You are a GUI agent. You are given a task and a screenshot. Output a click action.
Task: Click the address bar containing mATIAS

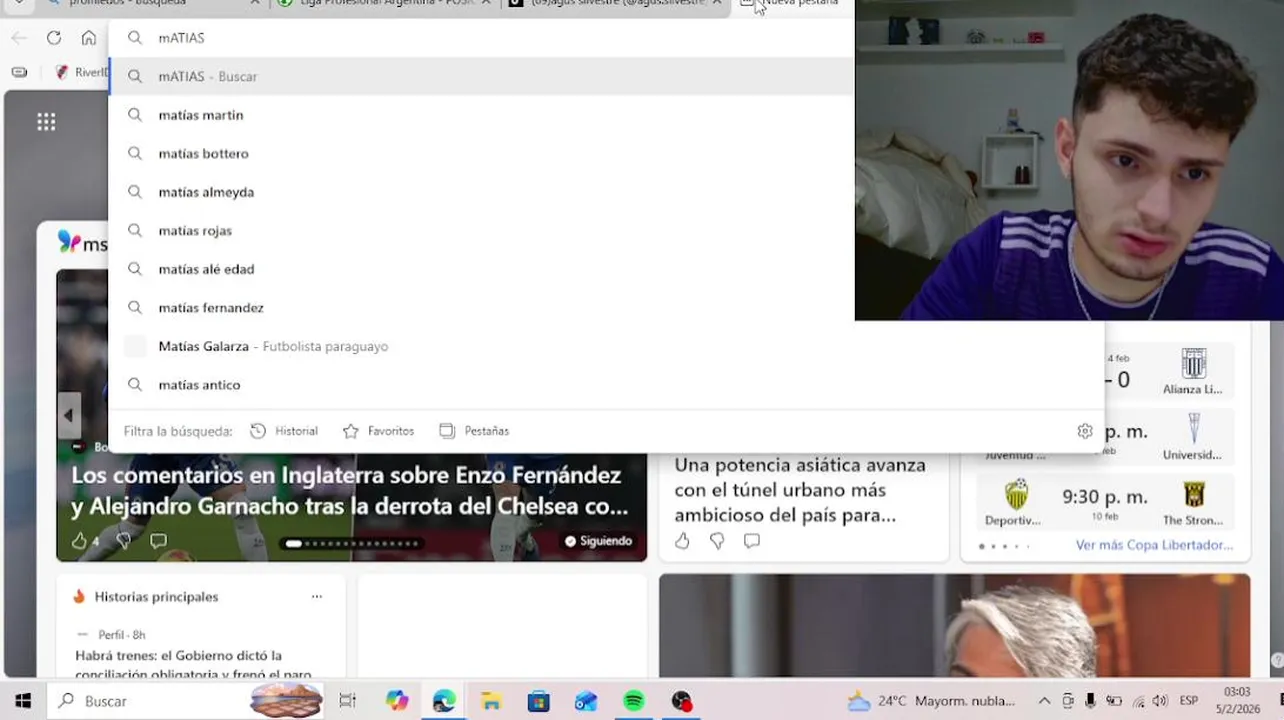pyautogui.click(x=481, y=38)
